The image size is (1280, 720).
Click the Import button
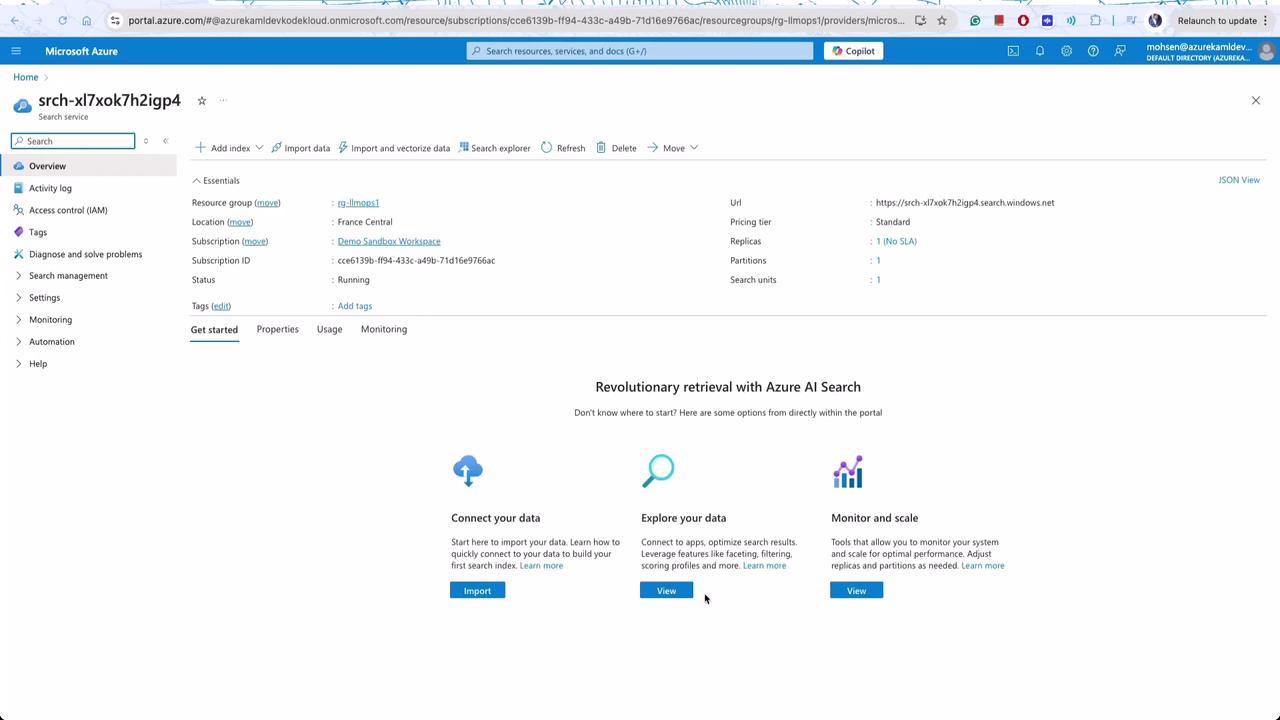(x=477, y=591)
